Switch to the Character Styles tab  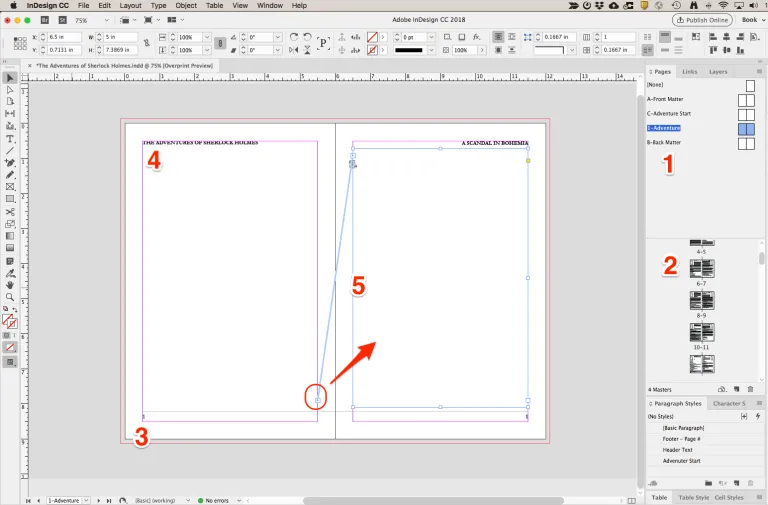tap(729, 404)
